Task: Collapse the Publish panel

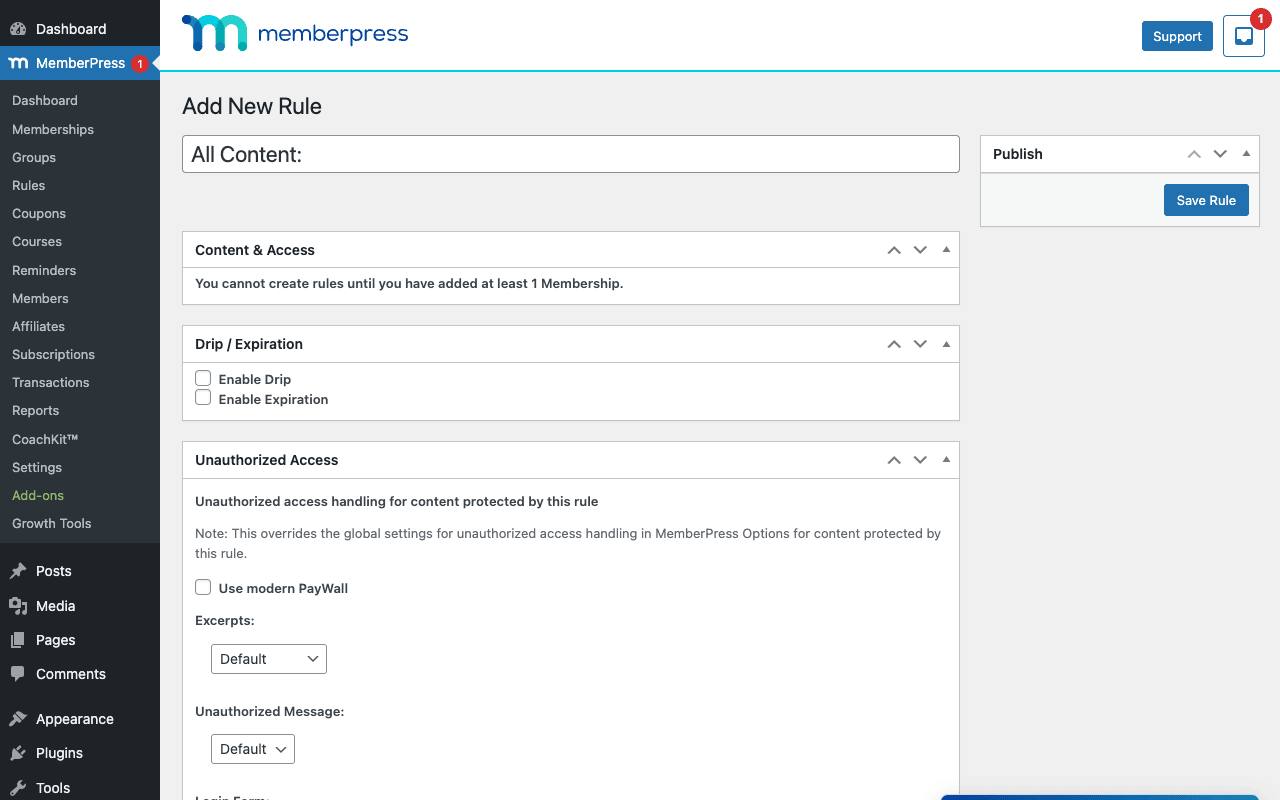Action: pos(1246,154)
